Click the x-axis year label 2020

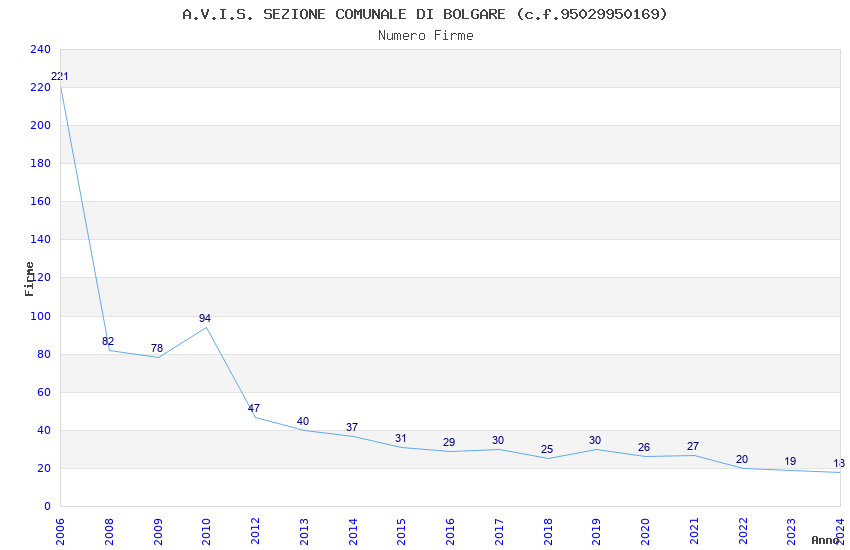click(646, 532)
